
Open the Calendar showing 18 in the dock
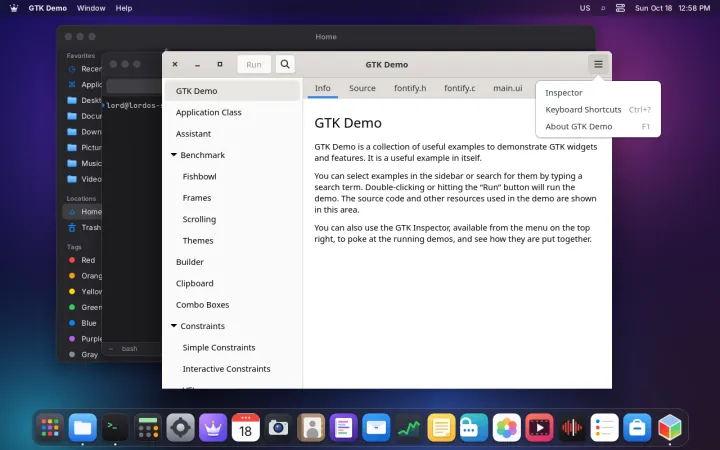coord(246,428)
